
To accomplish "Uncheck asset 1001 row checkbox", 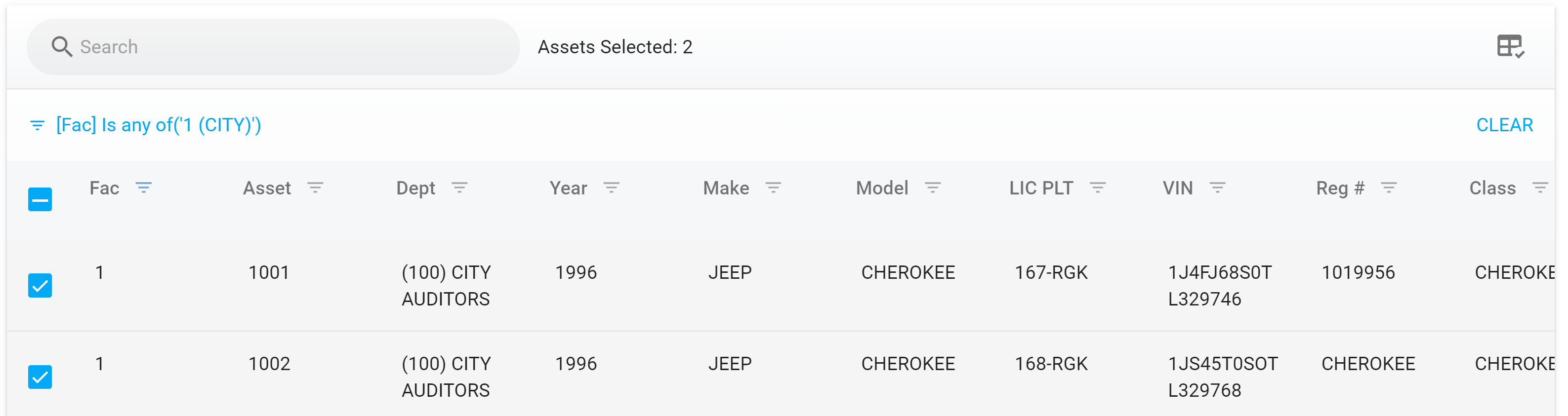I will [x=40, y=284].
